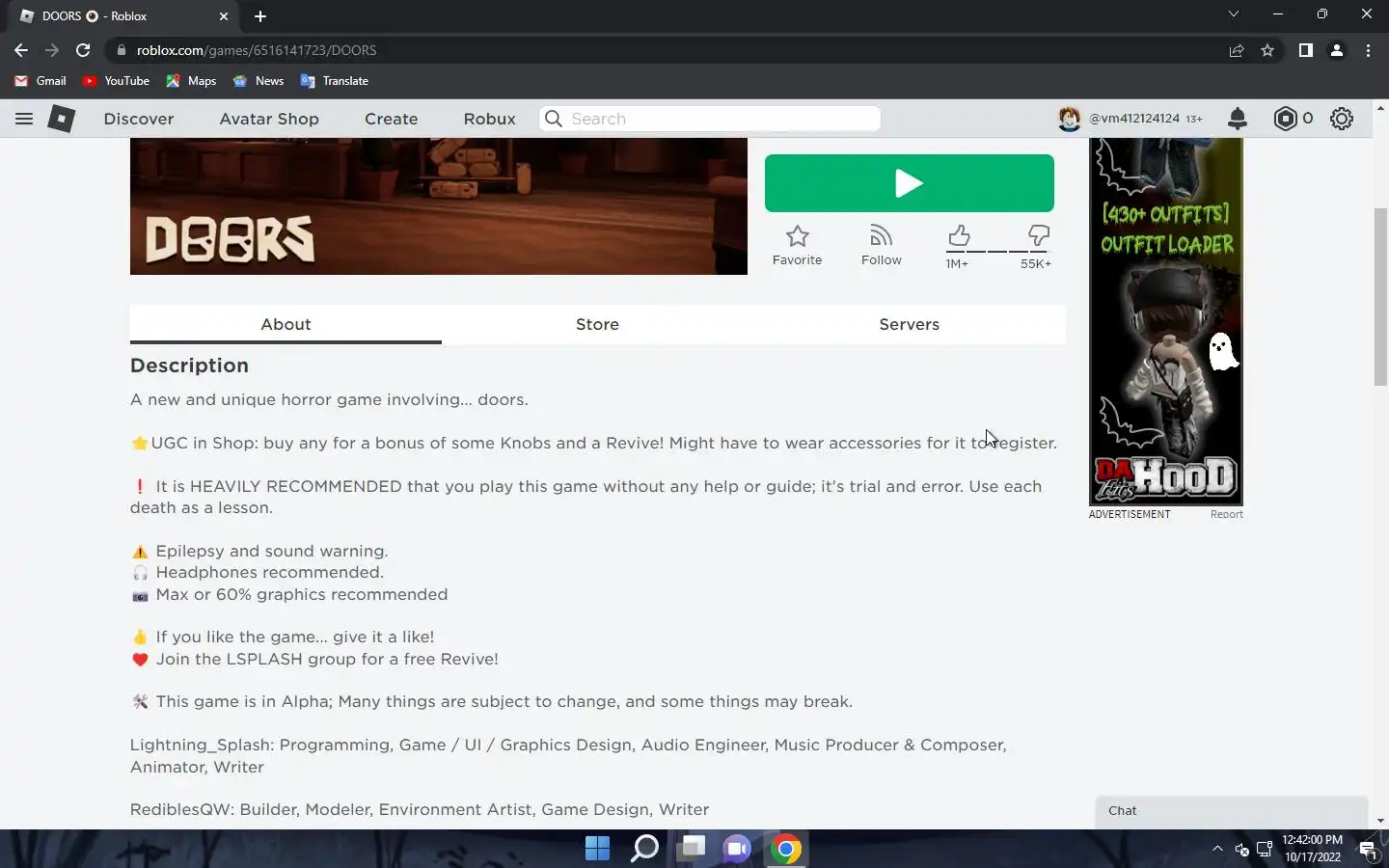Open the Chat panel
The width and height of the screenshot is (1389, 868).
(1232, 811)
